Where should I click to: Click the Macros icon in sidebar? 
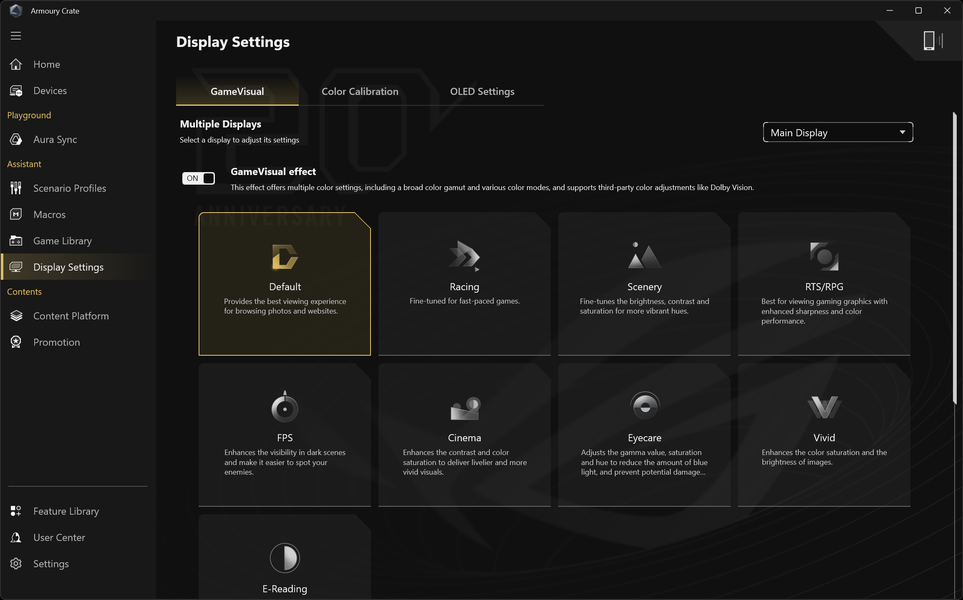point(16,214)
